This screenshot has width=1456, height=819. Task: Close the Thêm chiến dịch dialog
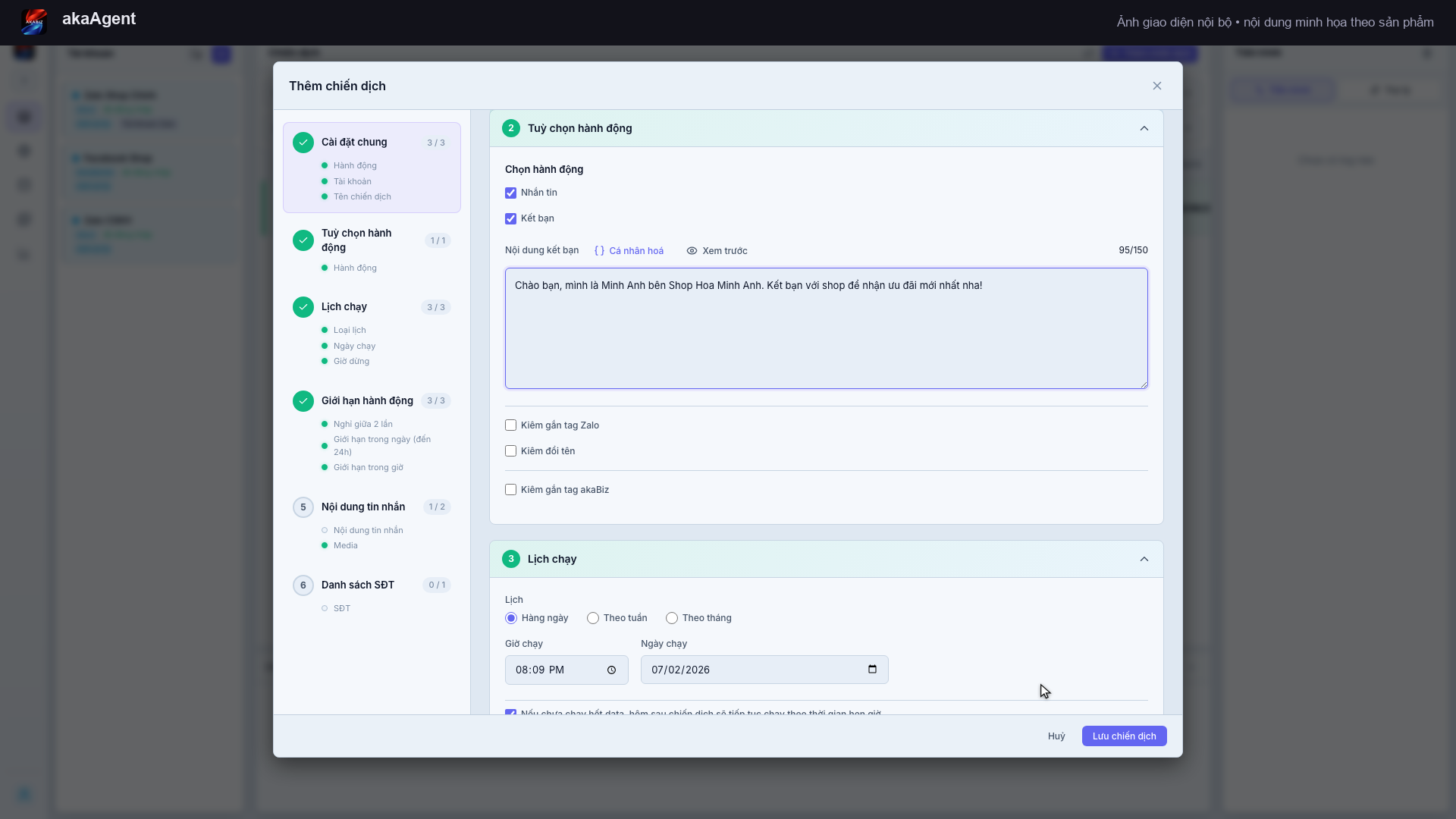pos(1156,86)
